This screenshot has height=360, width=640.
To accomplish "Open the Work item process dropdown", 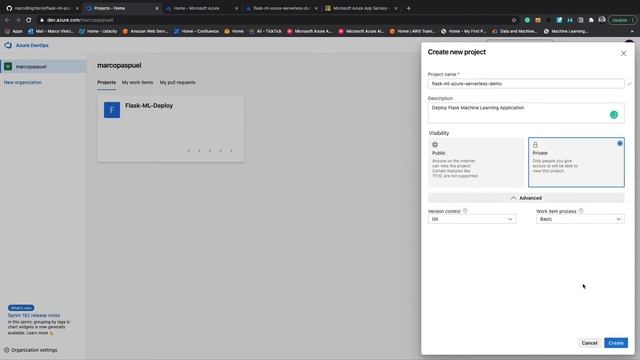I will tap(580, 219).
